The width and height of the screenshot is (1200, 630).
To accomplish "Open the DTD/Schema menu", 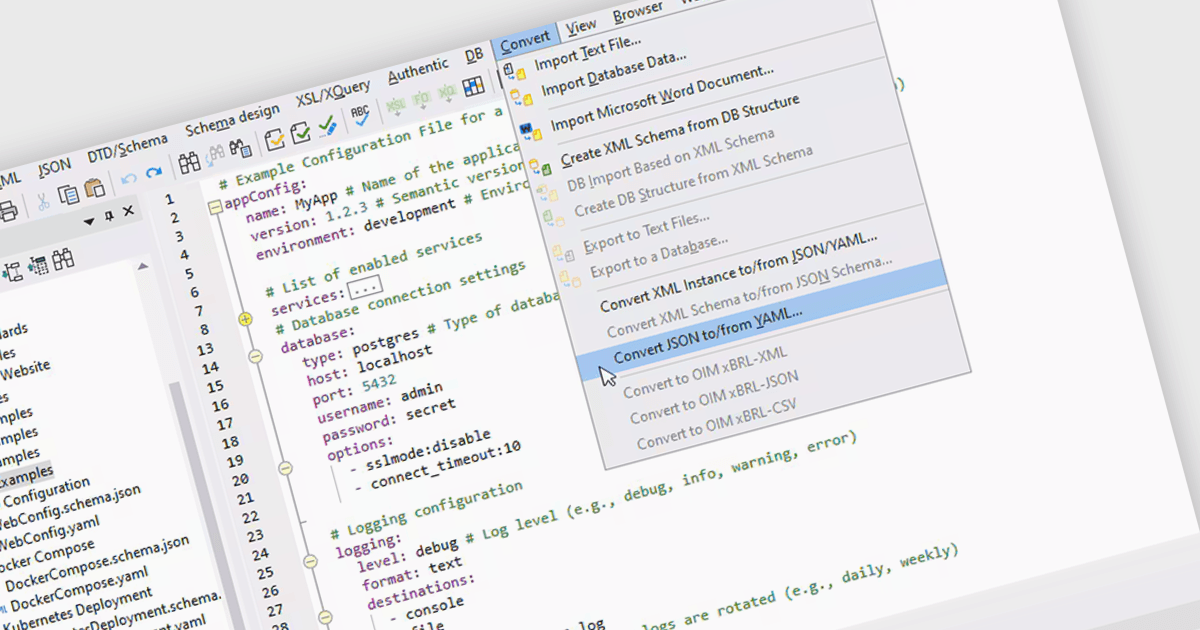I will (x=127, y=149).
